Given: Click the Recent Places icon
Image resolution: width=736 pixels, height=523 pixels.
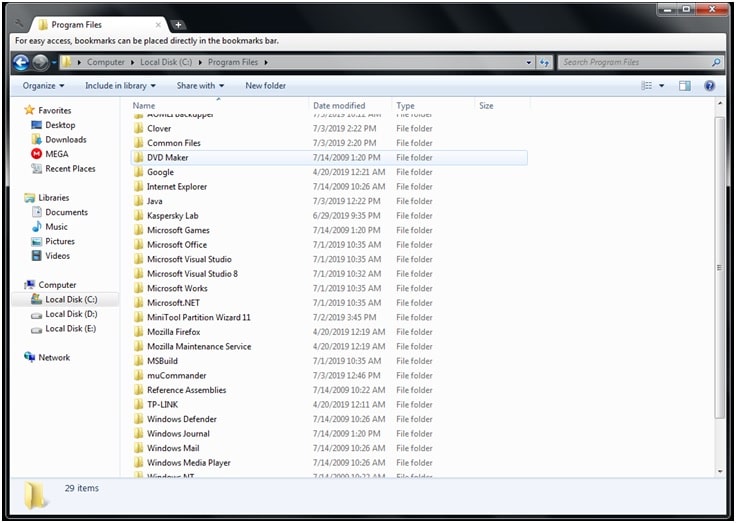Looking at the screenshot, I should (36, 169).
